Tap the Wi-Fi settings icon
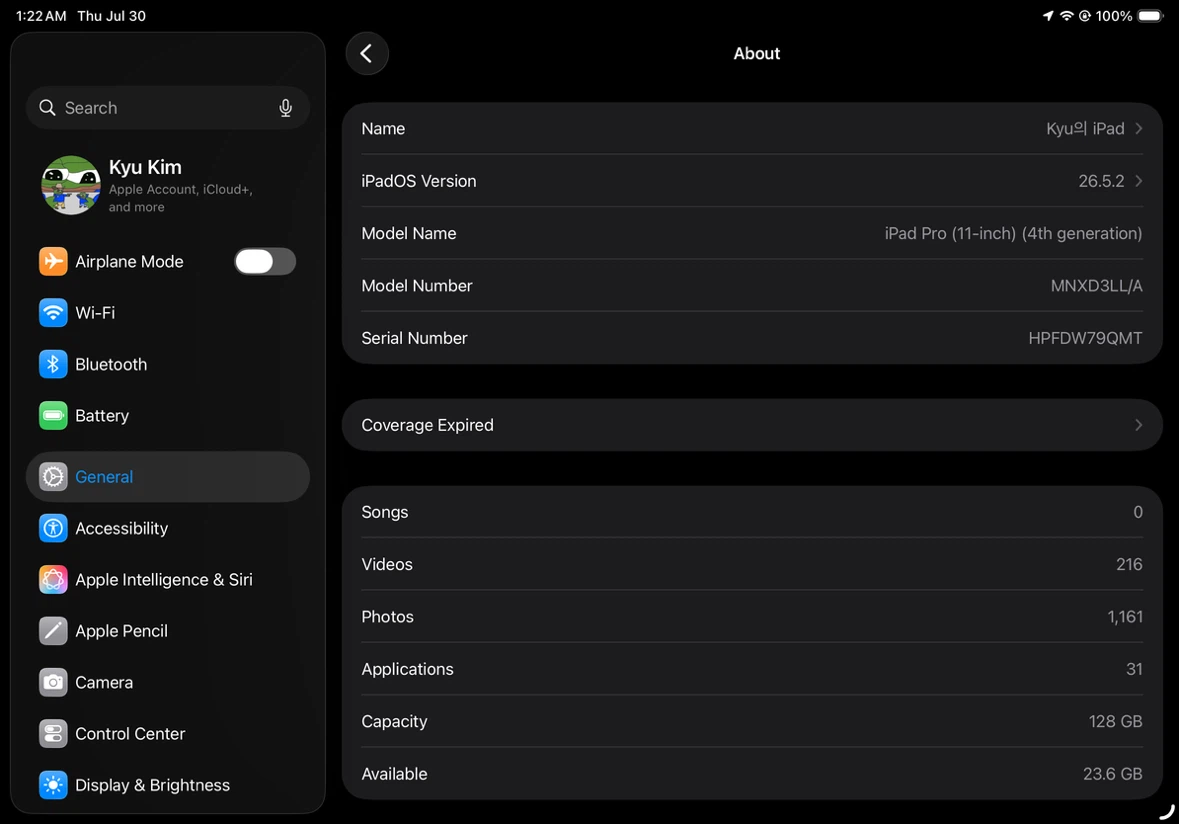The width and height of the screenshot is (1179, 824). point(53,313)
